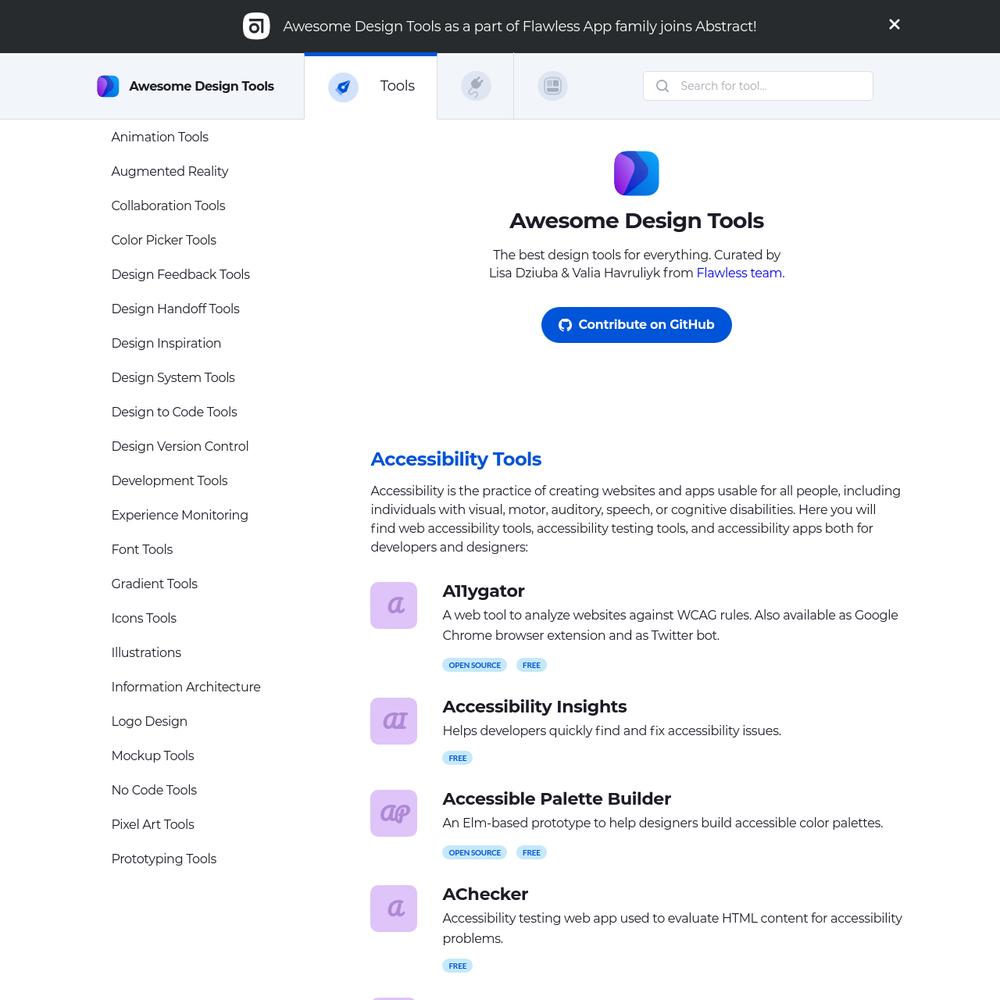The height and width of the screenshot is (1000, 1000).
Task: Jump to Design Version Control
Action: pyautogui.click(x=180, y=447)
